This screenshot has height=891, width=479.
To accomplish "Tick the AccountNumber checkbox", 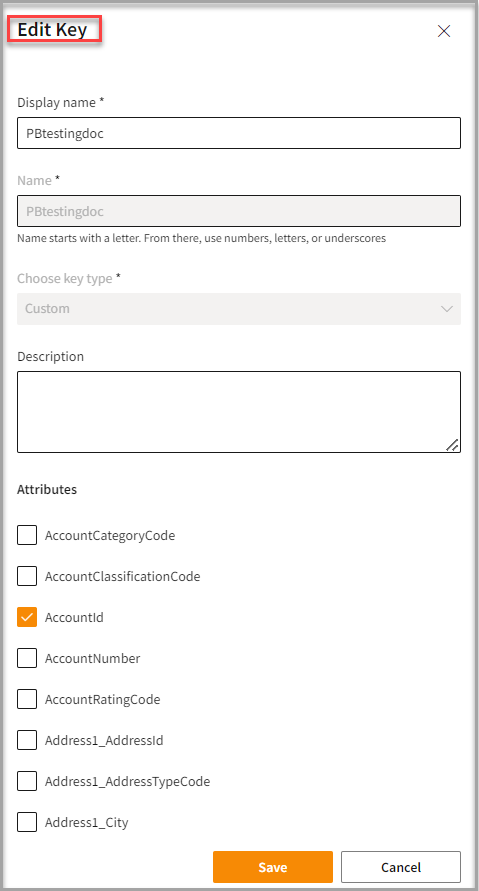I will tap(27, 658).
